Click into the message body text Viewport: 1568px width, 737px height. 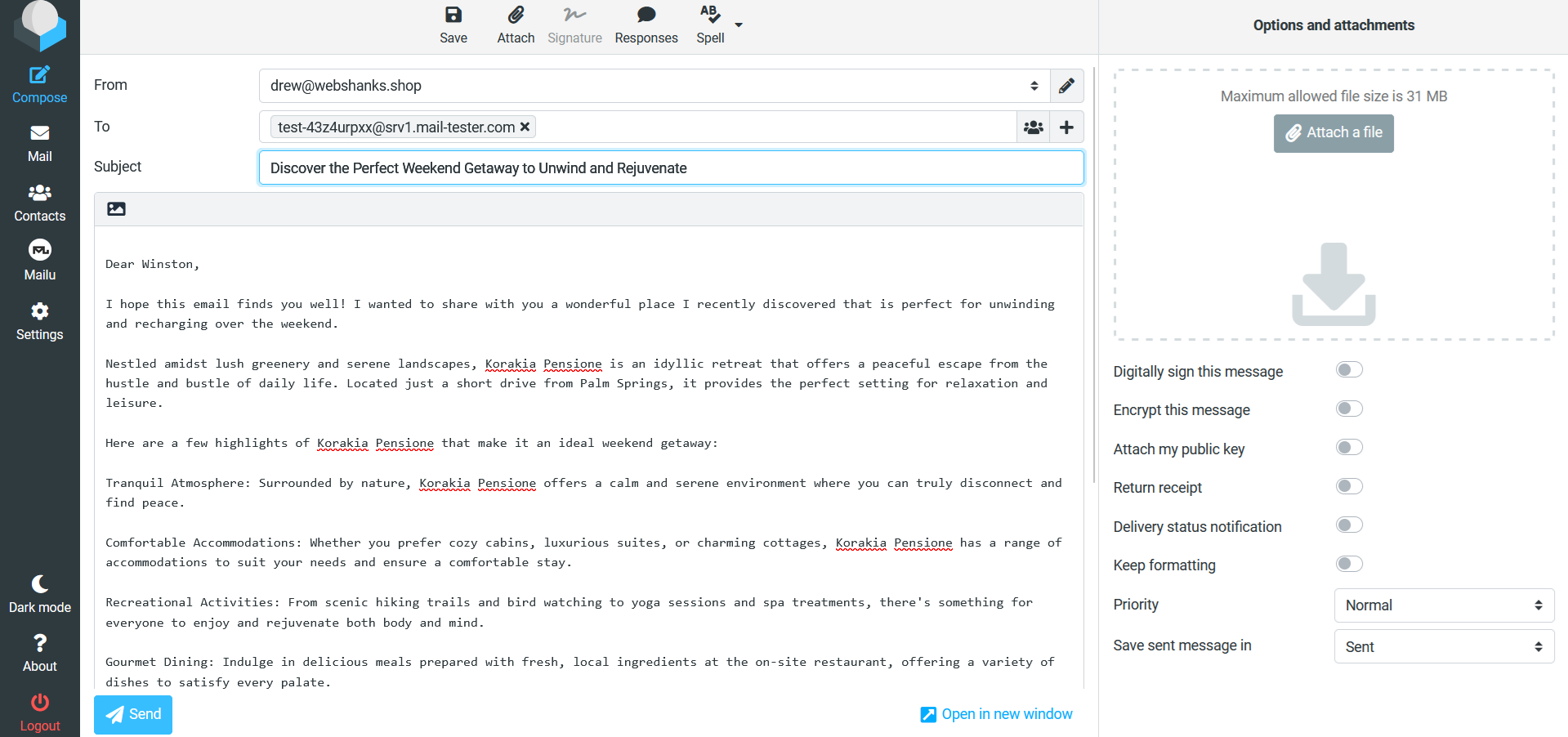tap(588, 458)
